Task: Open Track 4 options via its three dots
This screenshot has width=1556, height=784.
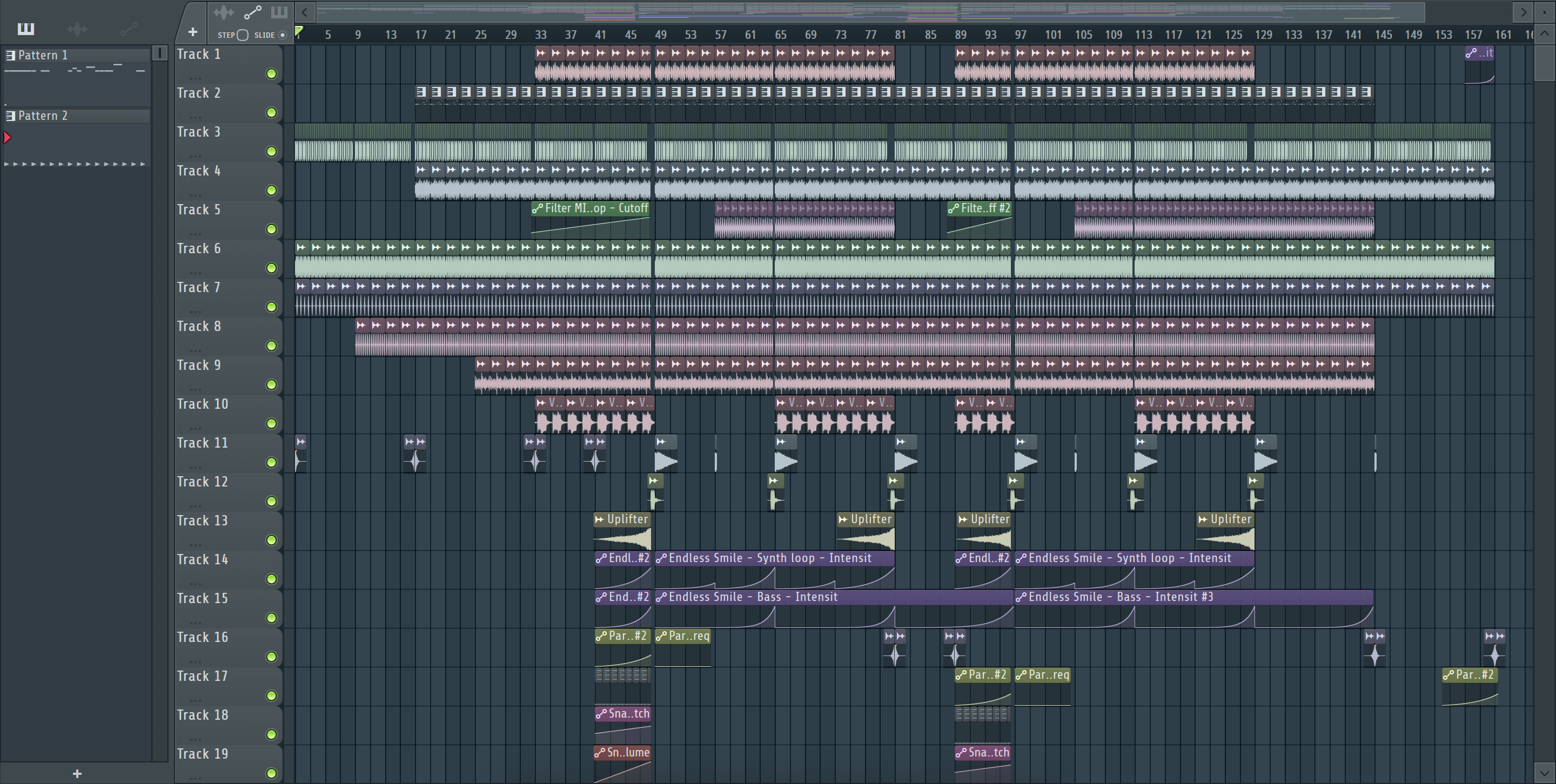Action: point(194,195)
